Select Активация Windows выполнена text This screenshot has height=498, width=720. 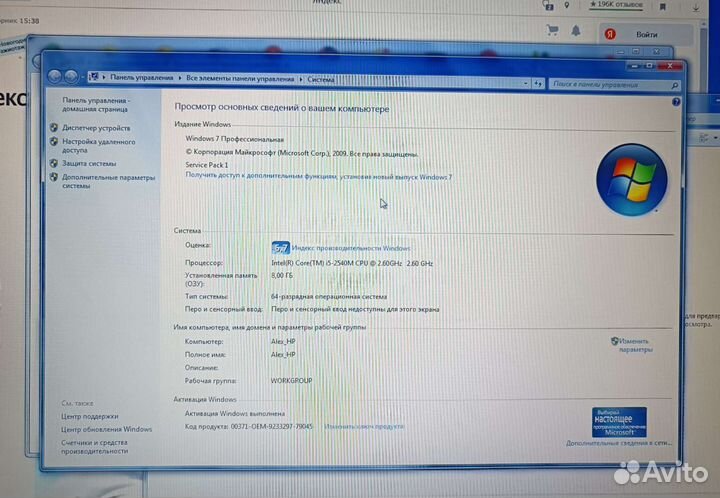coord(235,414)
